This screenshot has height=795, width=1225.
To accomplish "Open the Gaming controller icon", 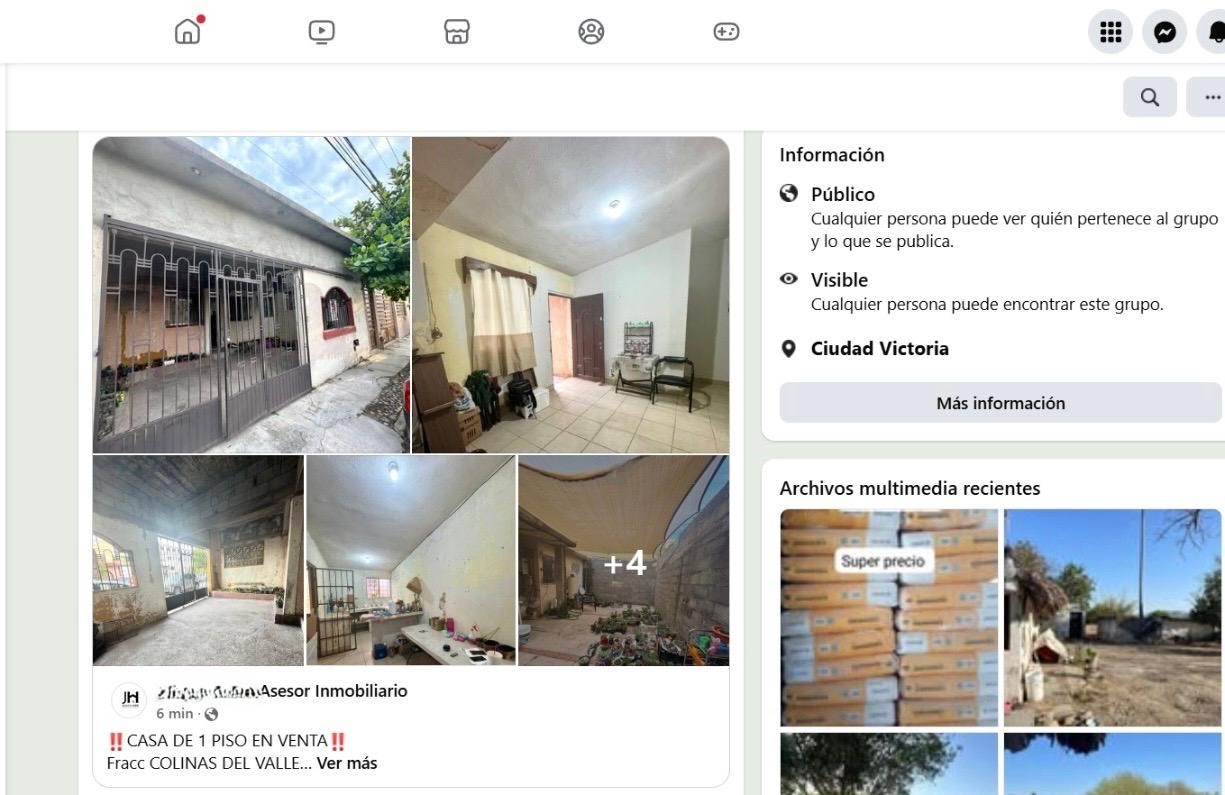I will pyautogui.click(x=726, y=32).
